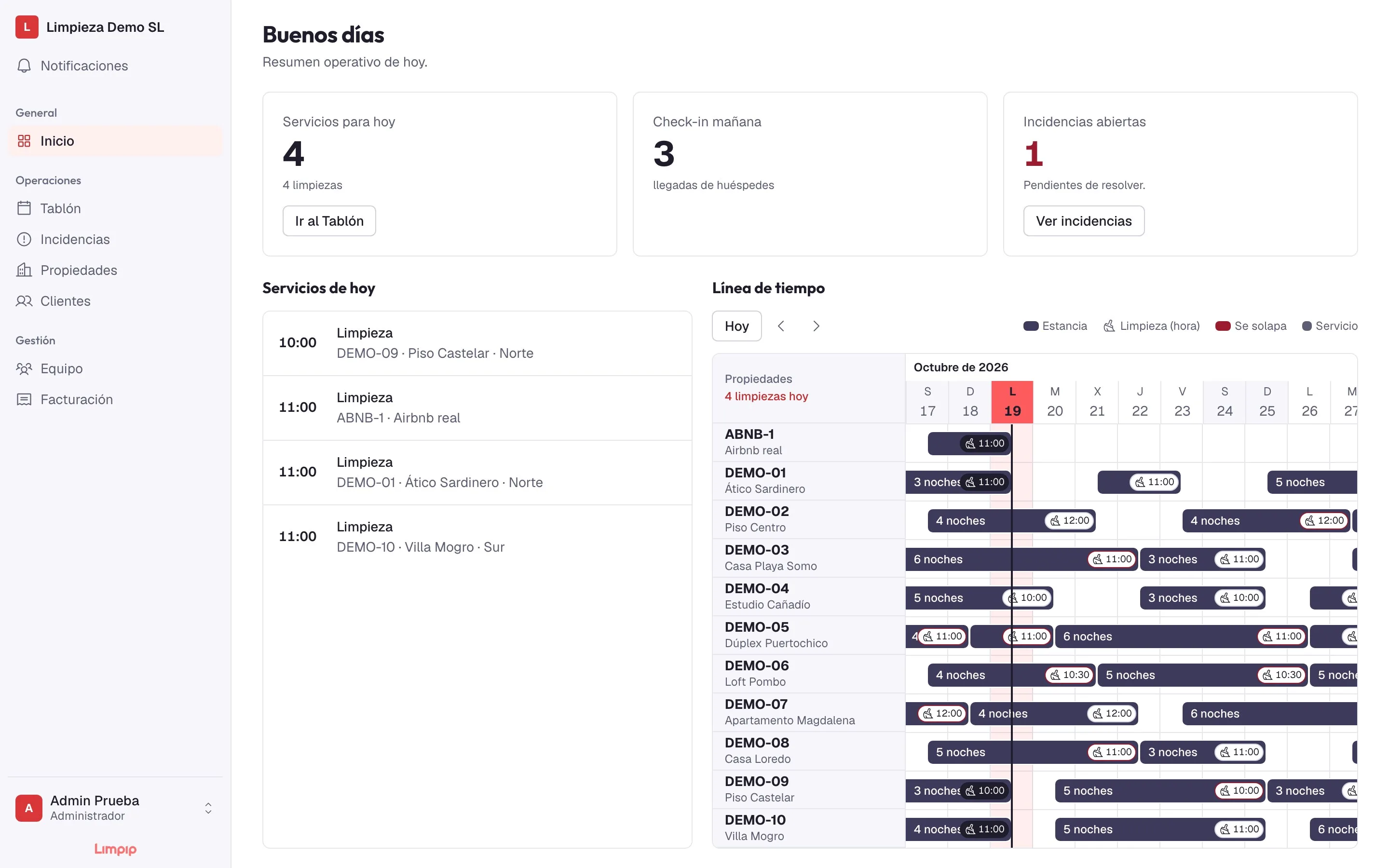Open the Incidencias menu item
Image resolution: width=1389 pixels, height=868 pixels.
pos(115,239)
